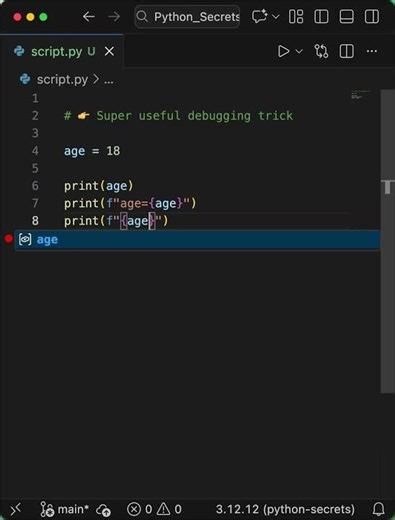Select script.py in the breadcrumb
This screenshot has width=395, height=520.
(62, 79)
